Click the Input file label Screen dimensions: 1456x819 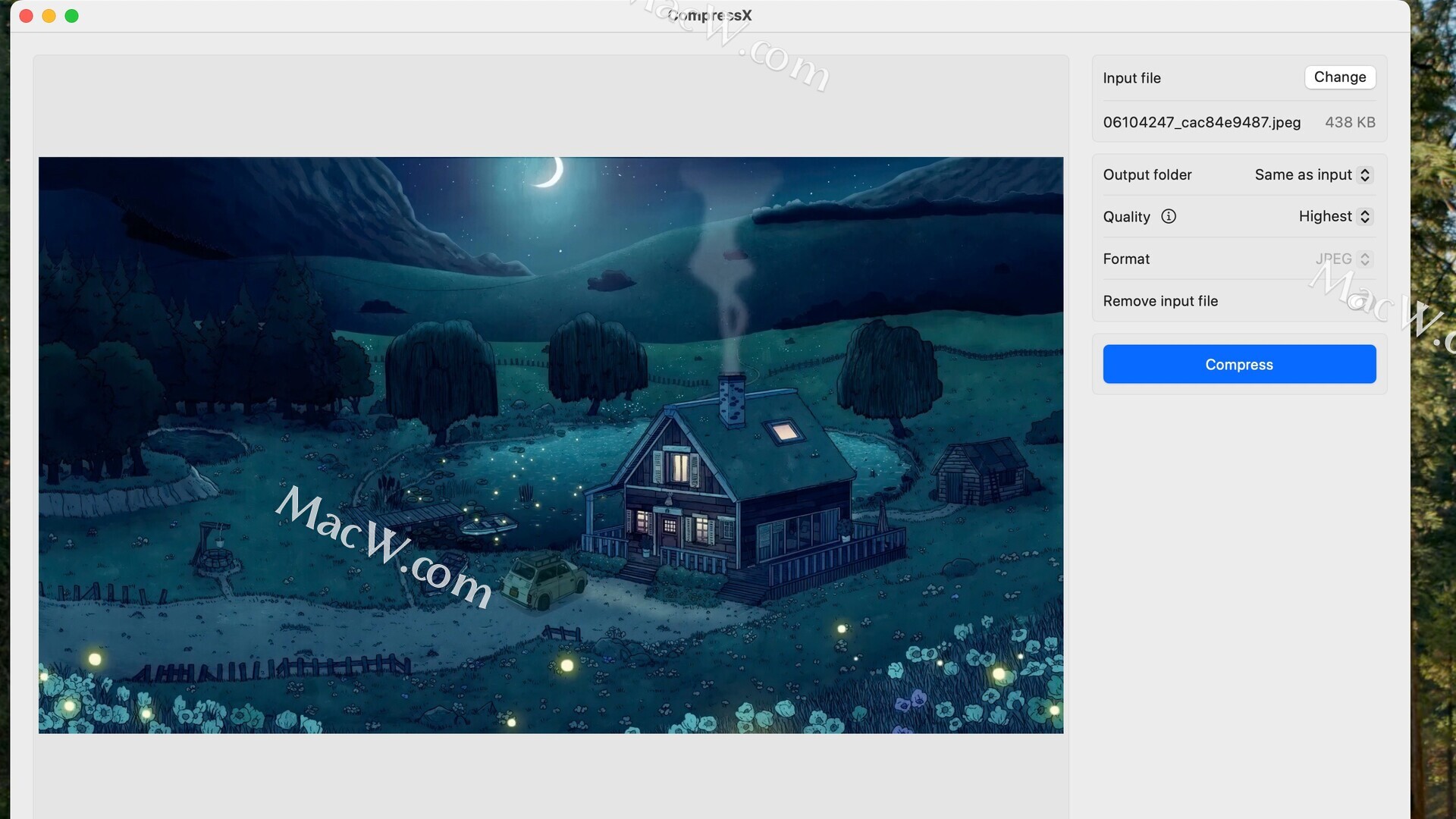point(1131,78)
